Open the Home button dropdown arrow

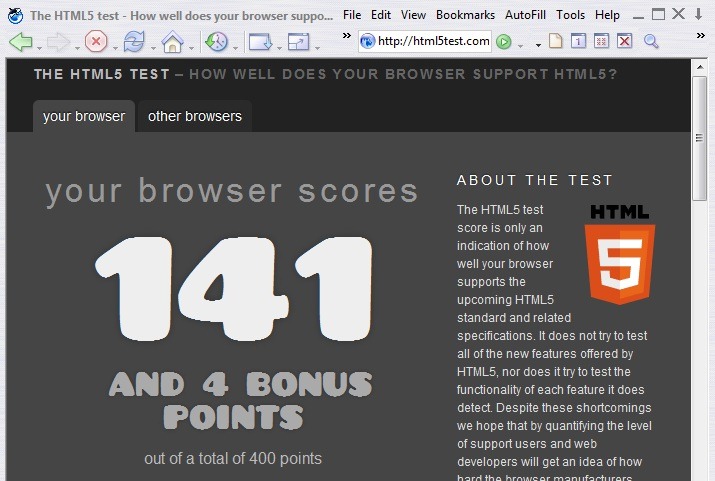point(192,47)
